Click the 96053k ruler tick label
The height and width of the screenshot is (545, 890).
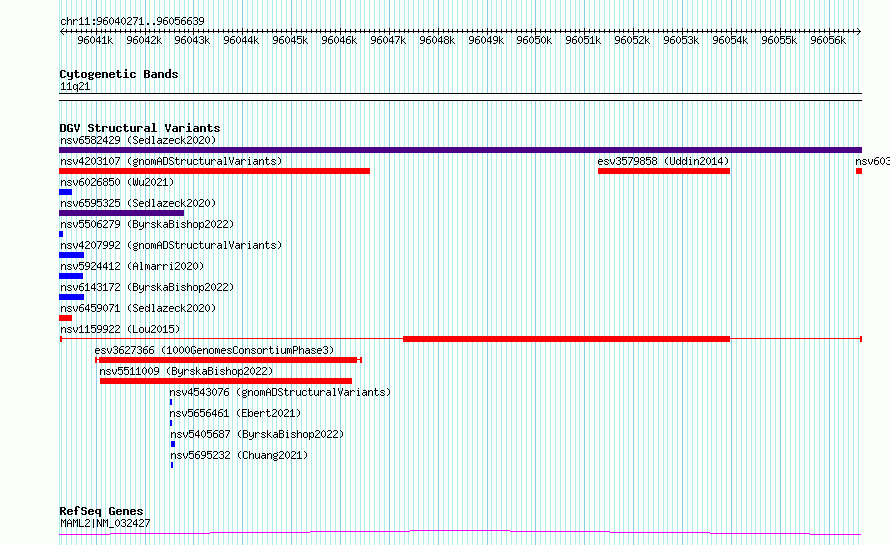click(681, 40)
